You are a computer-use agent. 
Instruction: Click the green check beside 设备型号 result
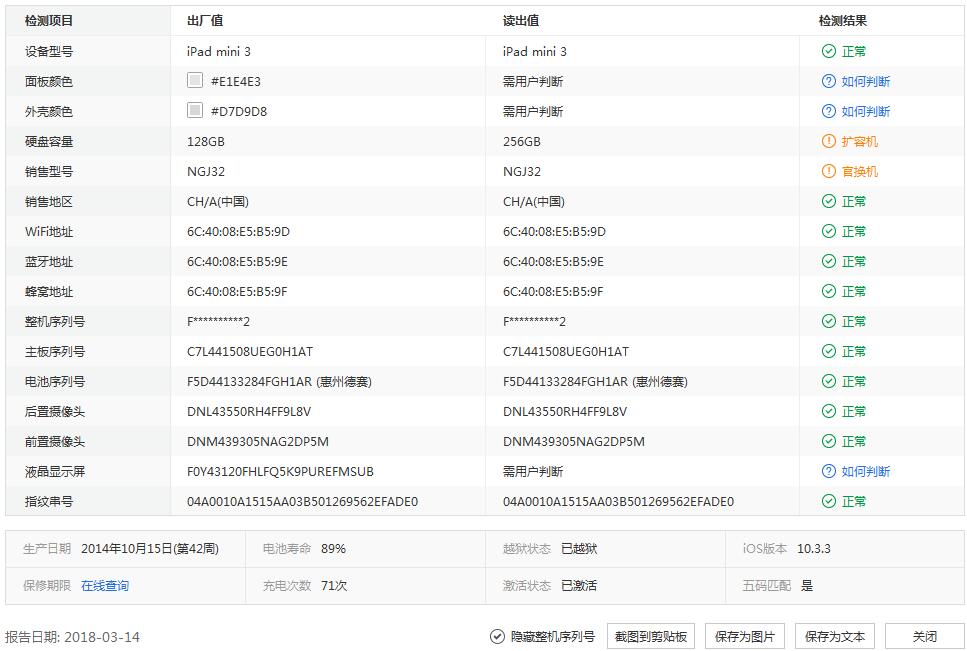(x=827, y=51)
